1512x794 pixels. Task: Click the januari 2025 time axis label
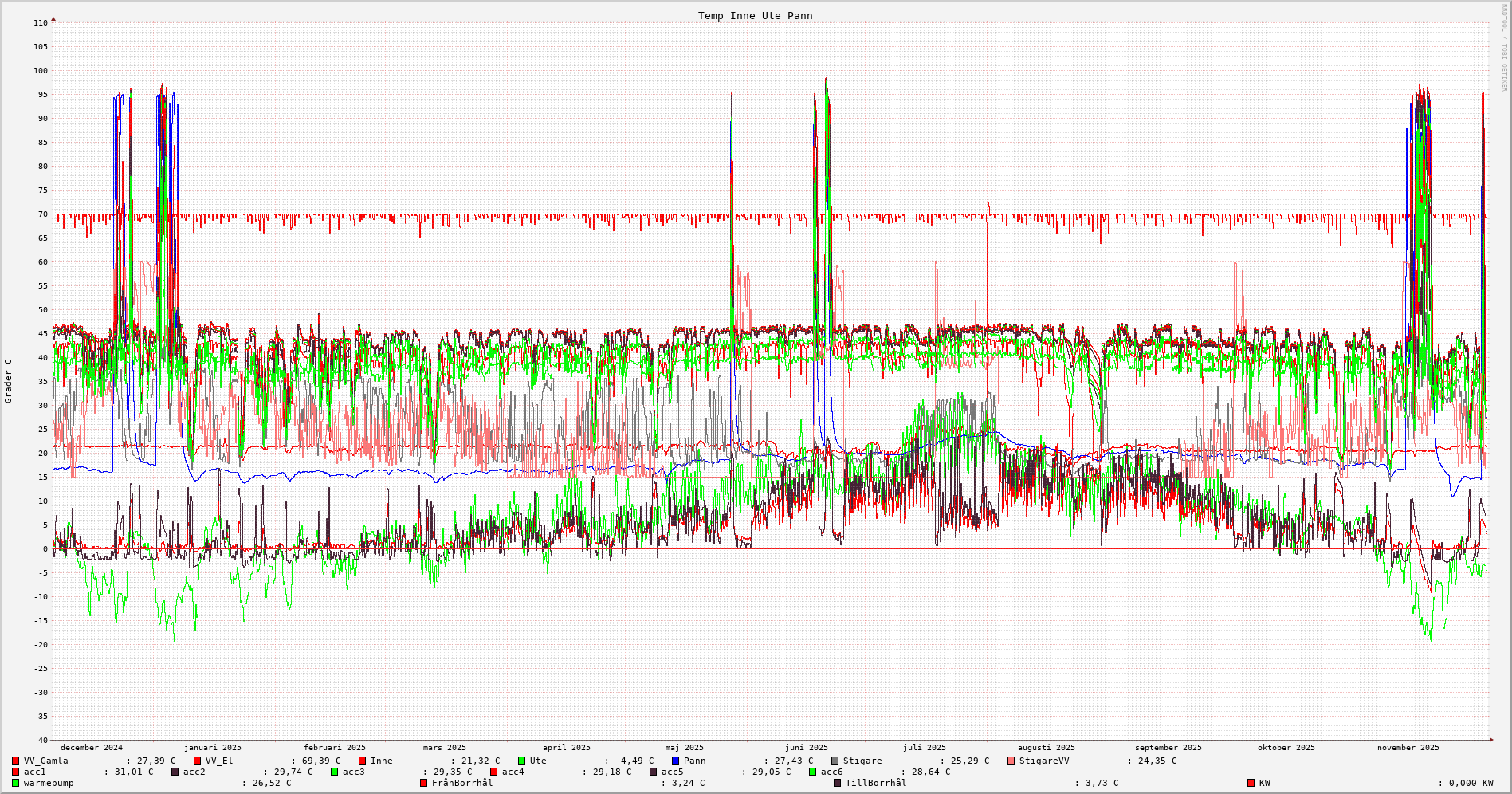[x=213, y=748]
